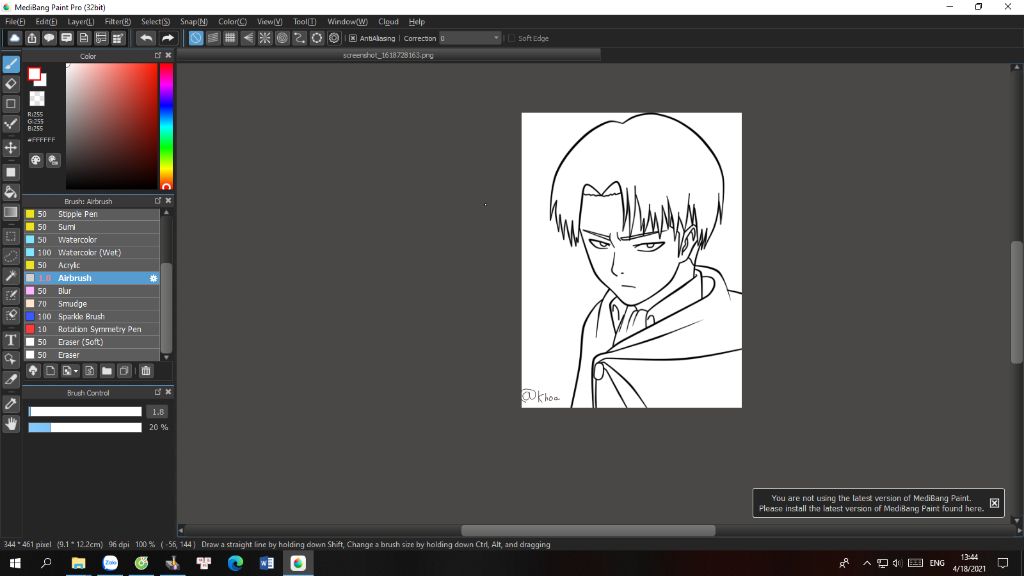This screenshot has height=576, width=1024.
Task: Enable the parallel lines snap
Action: pyautogui.click(x=213, y=38)
